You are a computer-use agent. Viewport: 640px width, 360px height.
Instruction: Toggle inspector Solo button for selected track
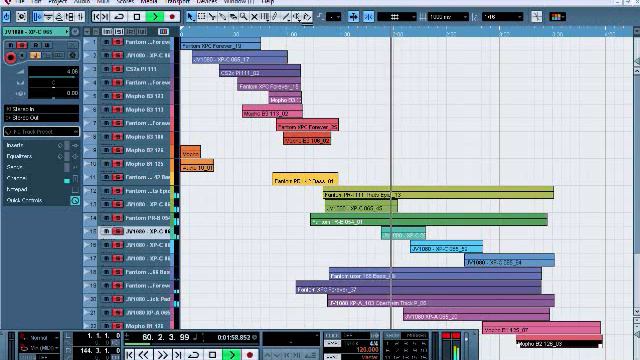(x=22, y=45)
